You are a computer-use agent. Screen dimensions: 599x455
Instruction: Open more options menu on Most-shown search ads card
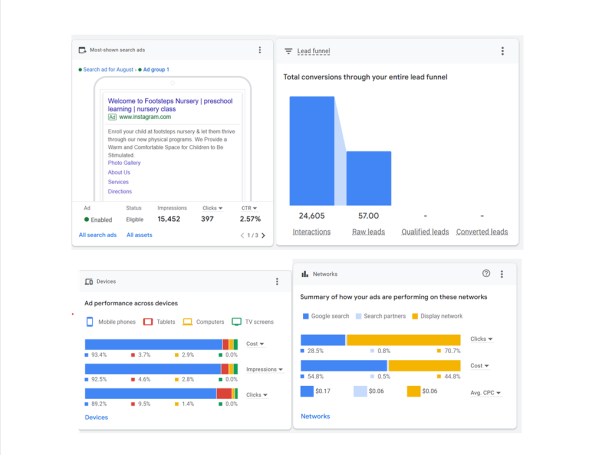coord(260,50)
